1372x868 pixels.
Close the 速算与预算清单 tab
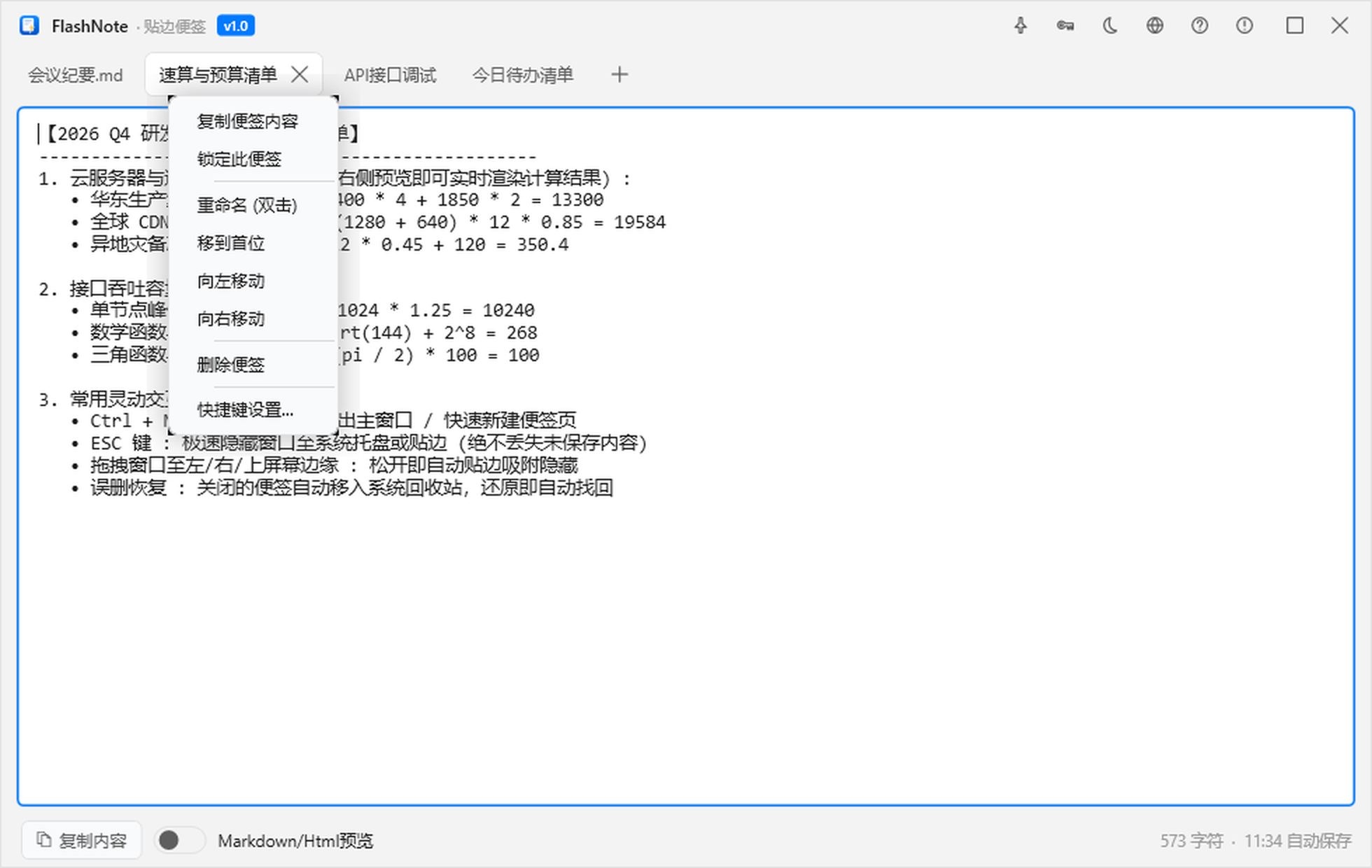300,74
